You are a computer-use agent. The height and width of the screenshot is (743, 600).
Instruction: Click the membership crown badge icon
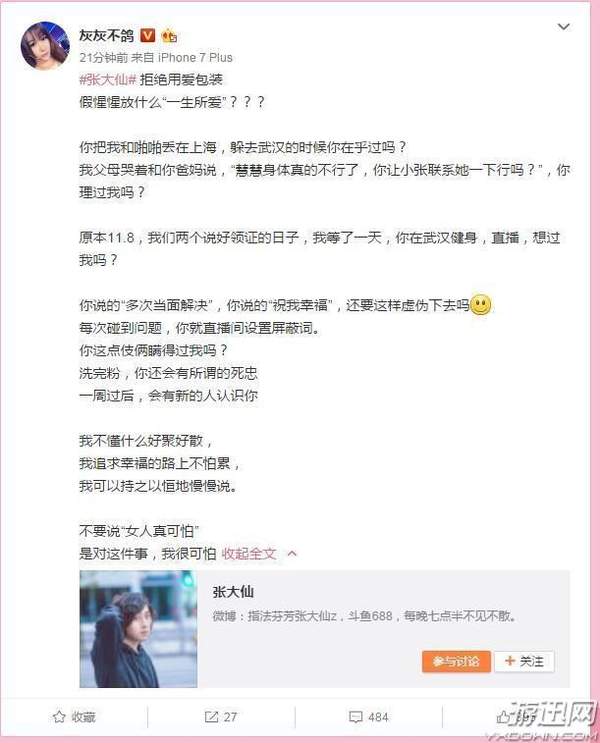pos(169,36)
